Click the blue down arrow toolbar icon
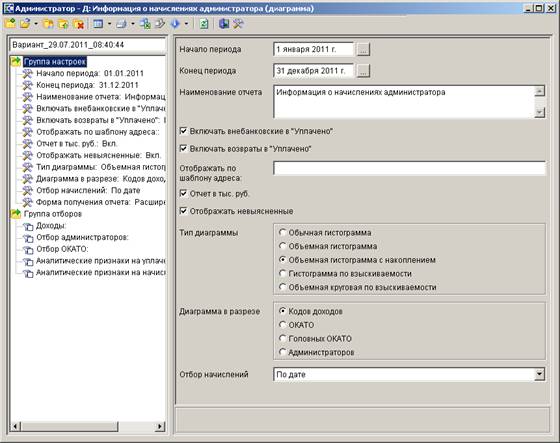The image size is (560, 443). pyautogui.click(x=175, y=24)
